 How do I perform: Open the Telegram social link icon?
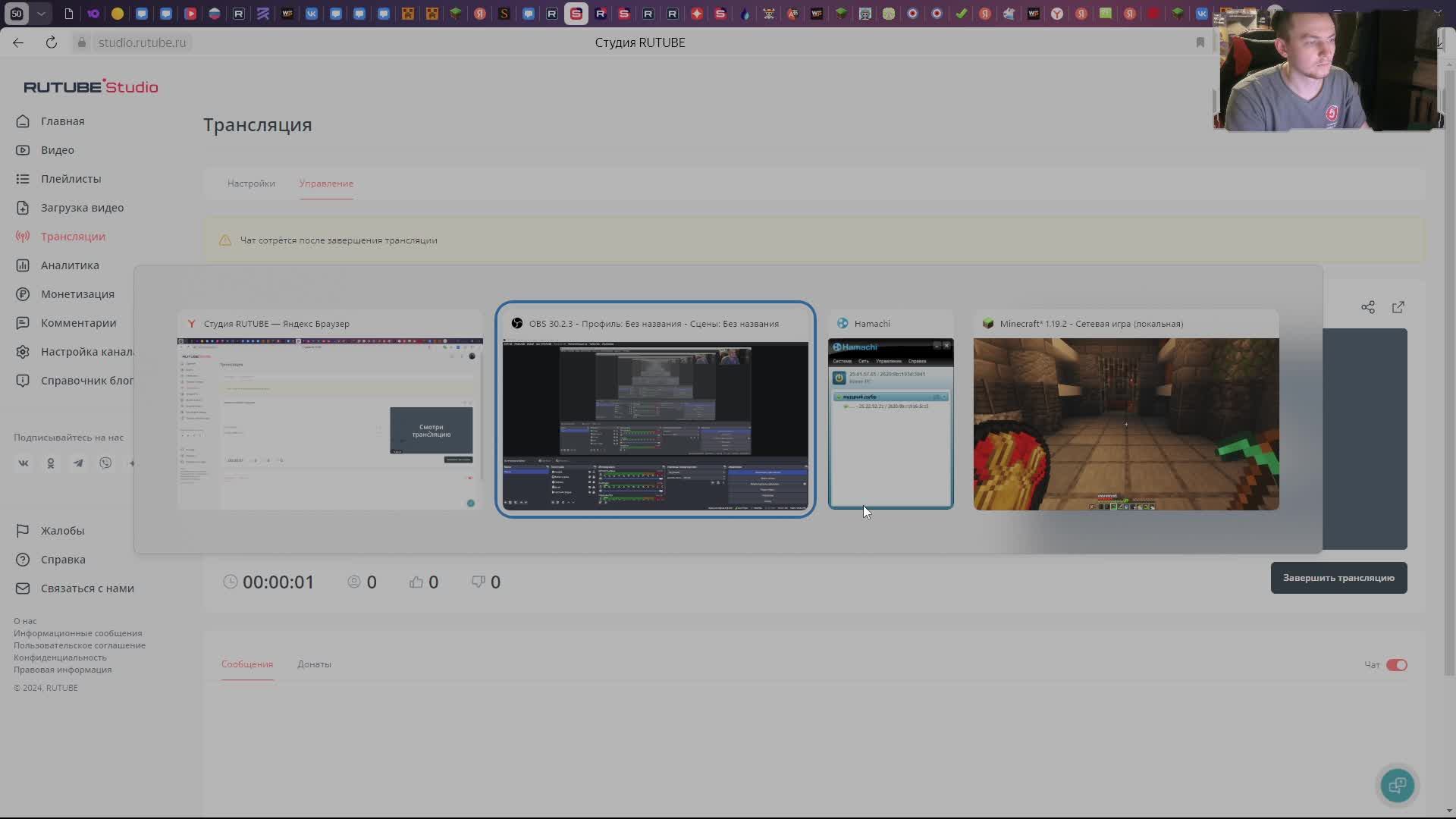click(78, 463)
